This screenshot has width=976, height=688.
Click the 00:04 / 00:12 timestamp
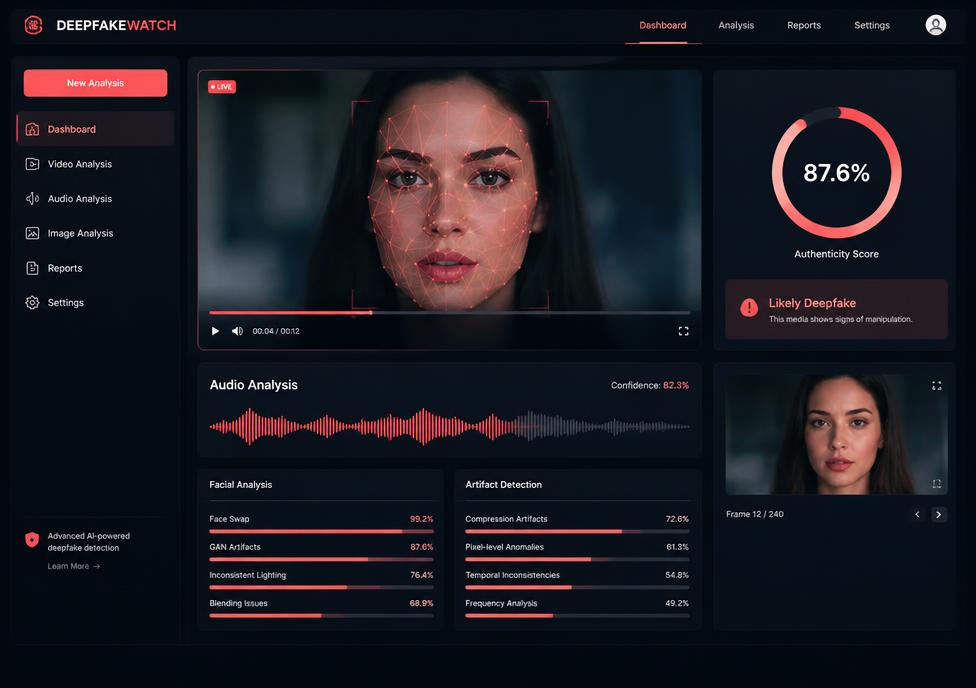(276, 331)
